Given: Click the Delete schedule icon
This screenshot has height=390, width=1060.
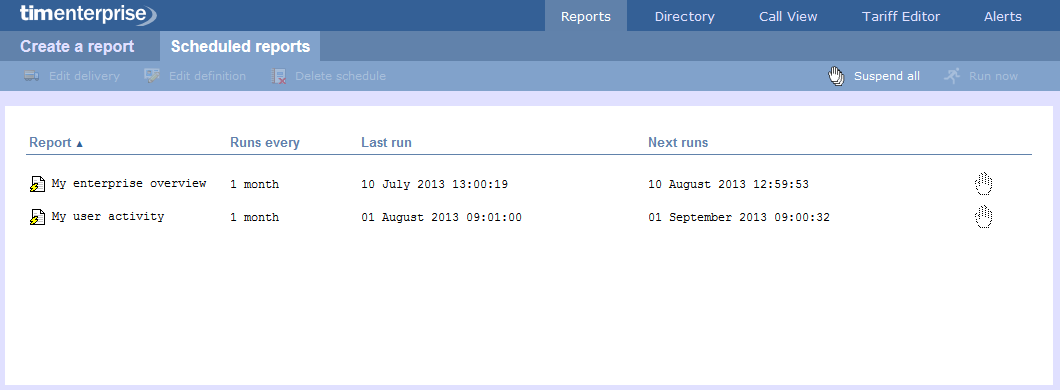Looking at the screenshot, I should pyautogui.click(x=279, y=76).
